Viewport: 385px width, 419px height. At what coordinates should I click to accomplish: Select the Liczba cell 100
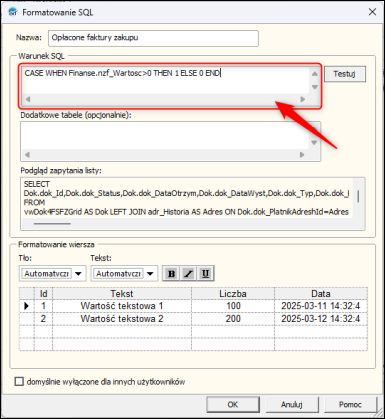[x=233, y=306]
